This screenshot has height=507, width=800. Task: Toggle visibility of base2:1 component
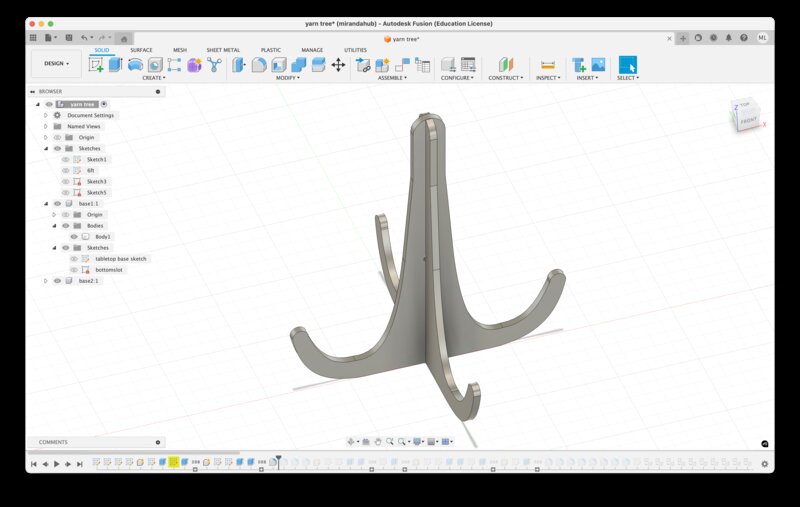57,281
